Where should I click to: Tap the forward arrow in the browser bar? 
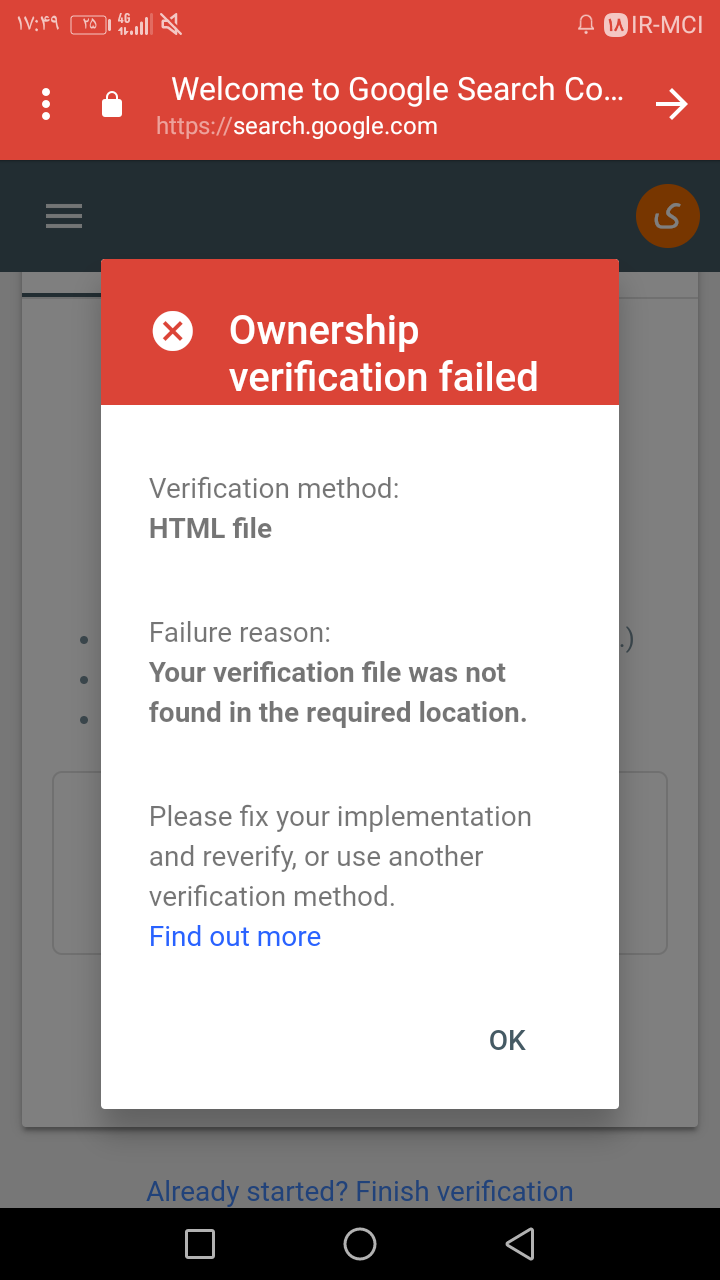click(672, 104)
